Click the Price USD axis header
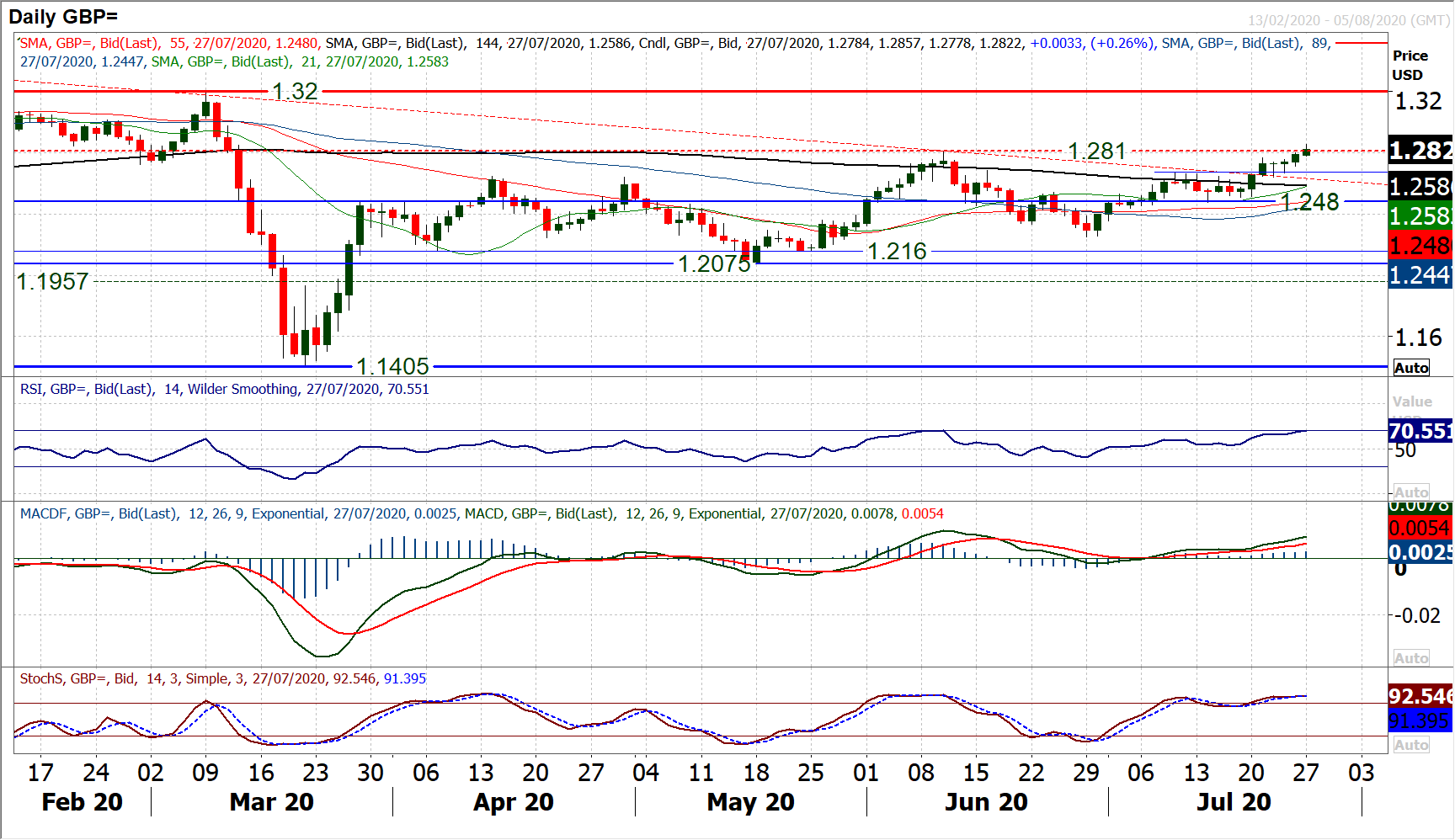Viewport: 1455px width, 840px height. (1410, 65)
